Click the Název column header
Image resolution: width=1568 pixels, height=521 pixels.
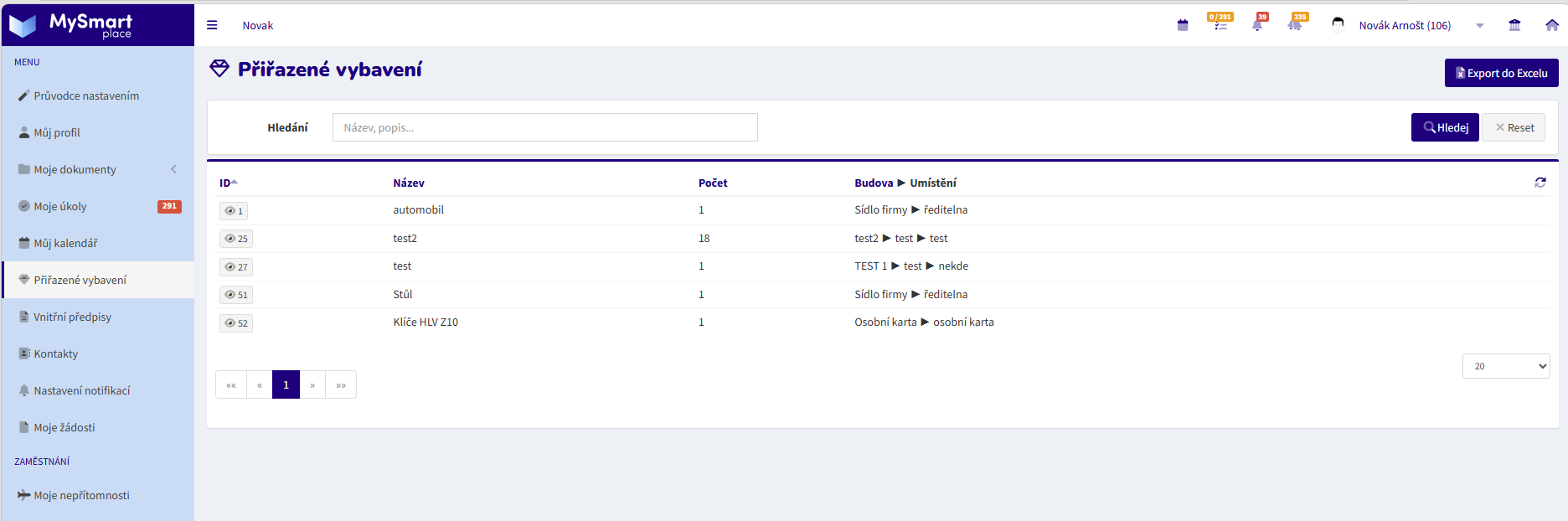pyautogui.click(x=409, y=183)
